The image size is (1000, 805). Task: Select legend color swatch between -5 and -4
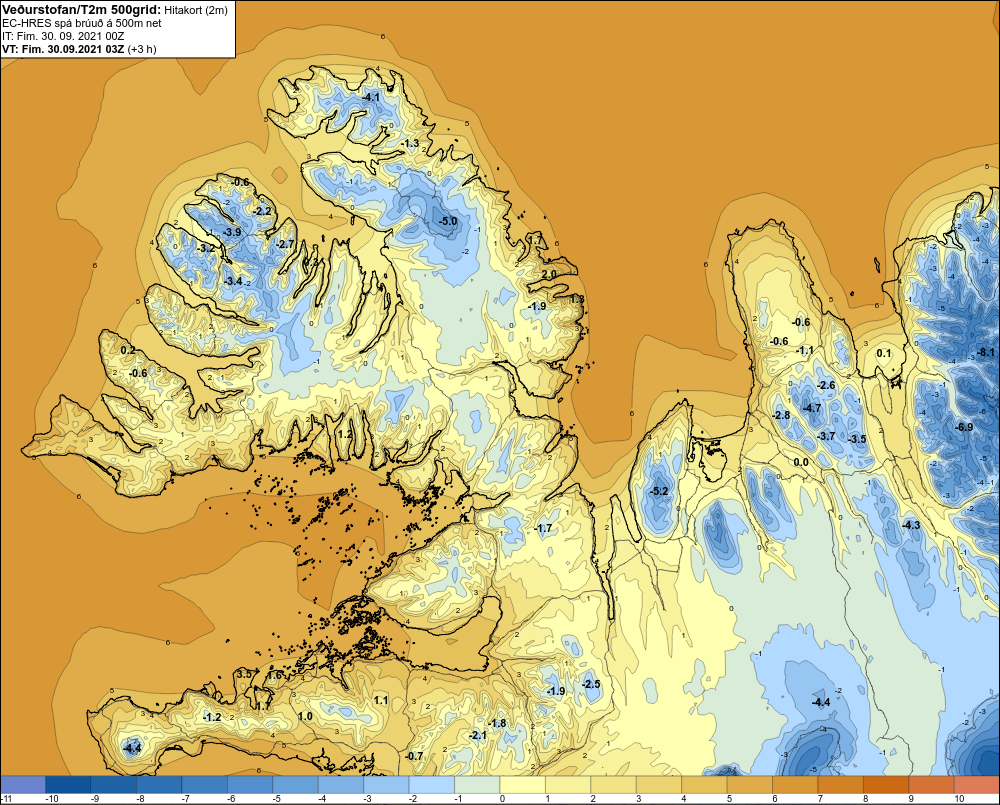click(x=295, y=784)
